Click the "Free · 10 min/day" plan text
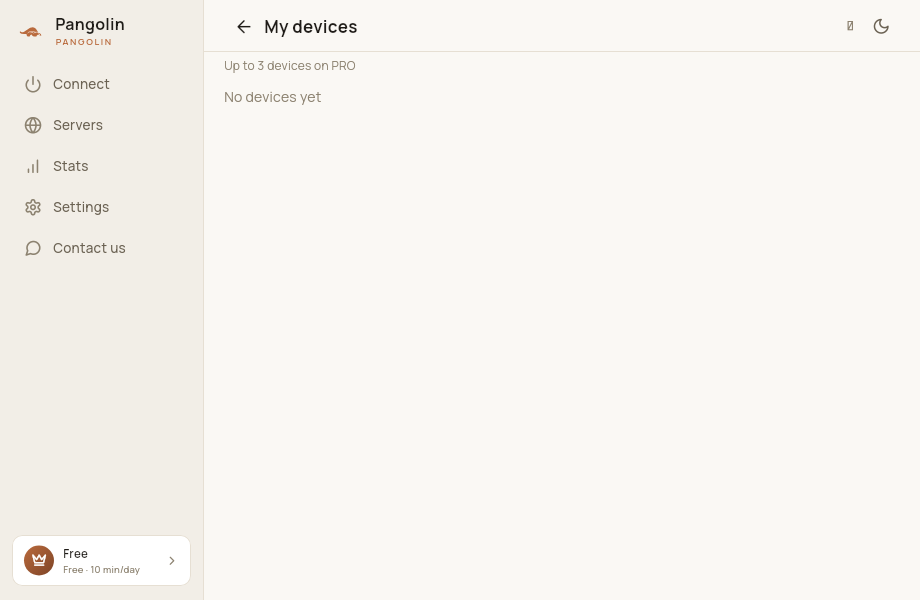 pyautogui.click(x=102, y=570)
